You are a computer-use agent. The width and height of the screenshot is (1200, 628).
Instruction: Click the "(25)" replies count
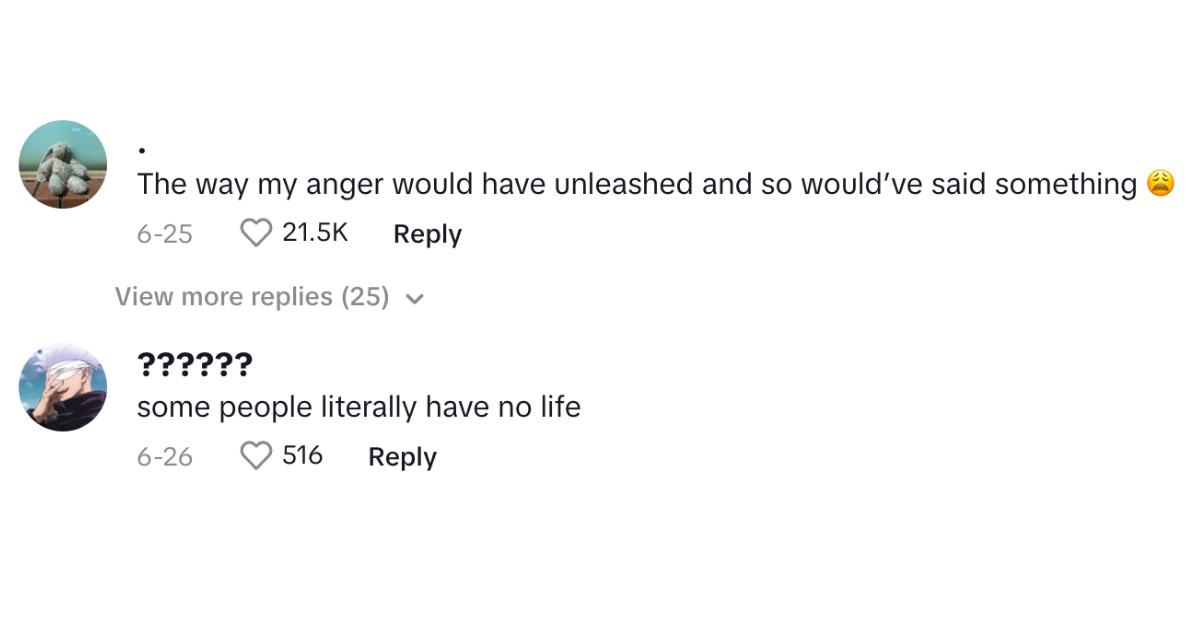click(365, 297)
